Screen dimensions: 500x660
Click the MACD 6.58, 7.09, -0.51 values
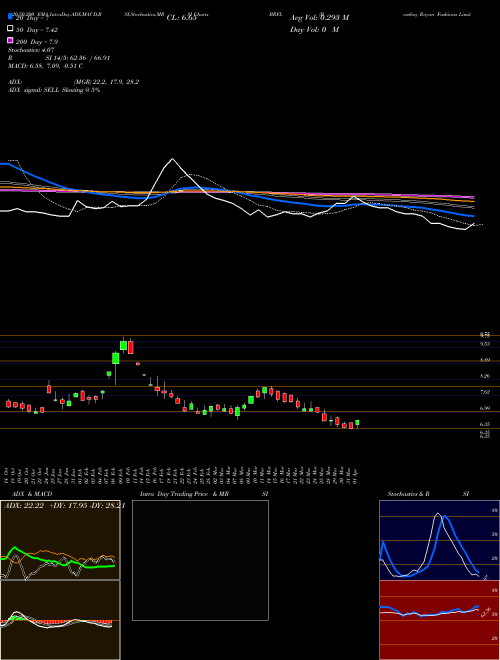(x=45, y=66)
